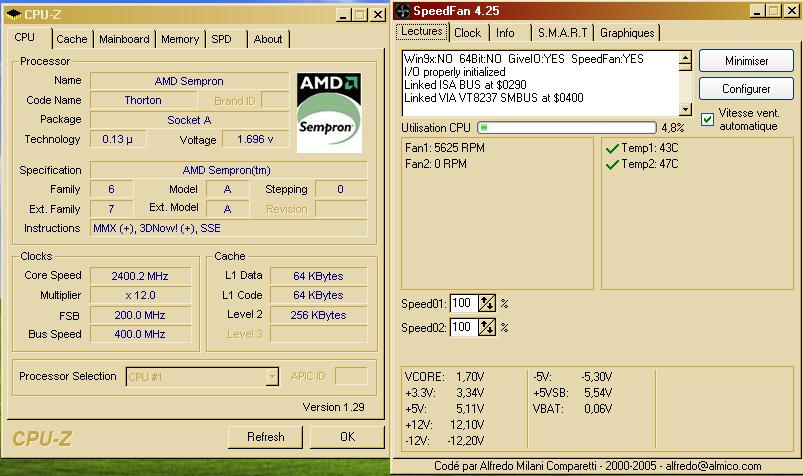Click the Speed01 stepper arrows

tap(487, 303)
